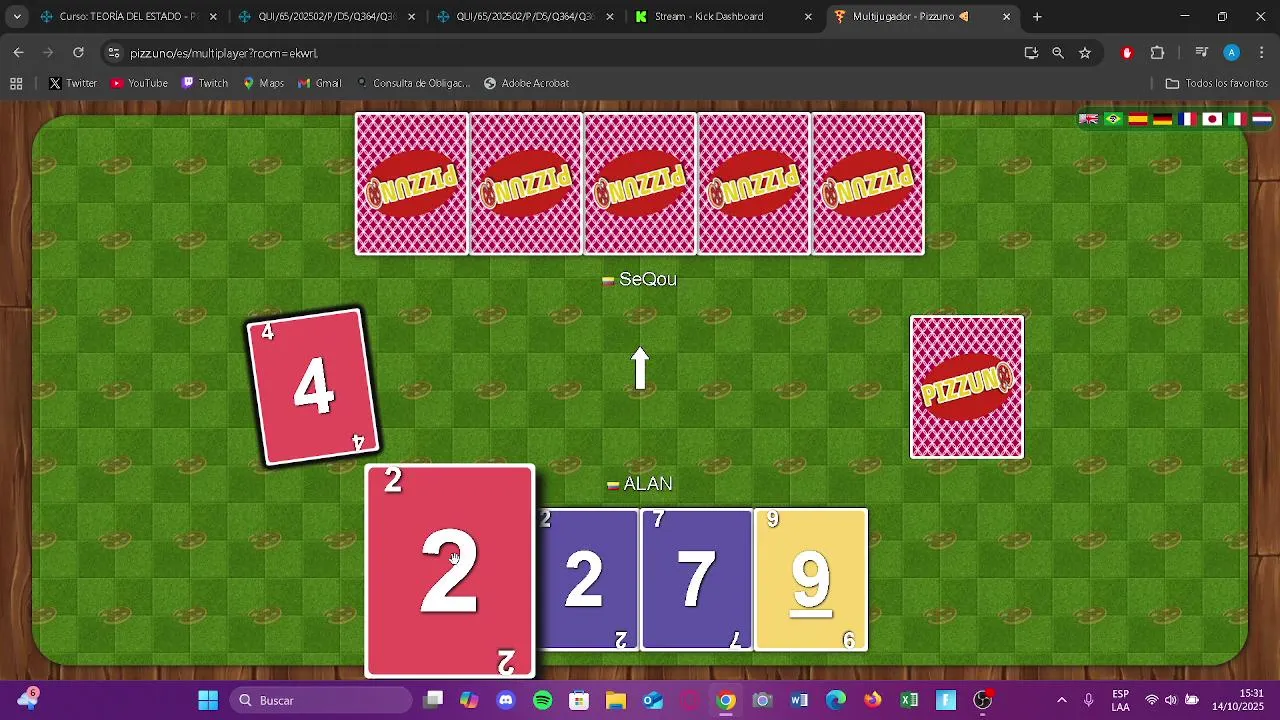Screen dimensions: 1280x720
Task: Open the YouTube bookmark
Action: (139, 83)
